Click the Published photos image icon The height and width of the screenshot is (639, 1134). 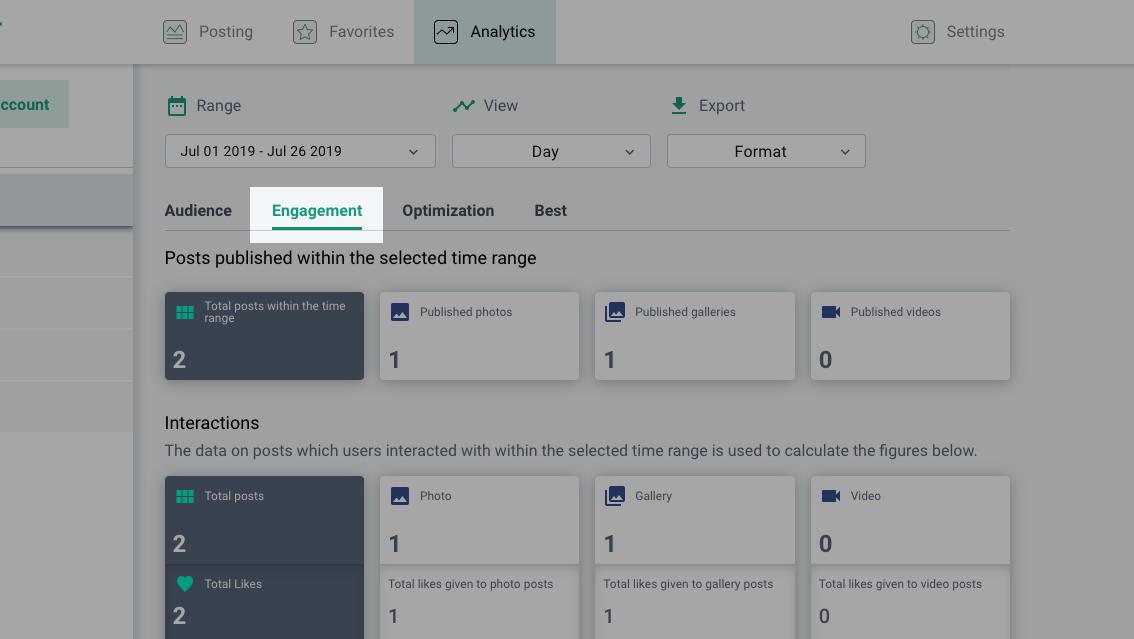[x=400, y=312]
